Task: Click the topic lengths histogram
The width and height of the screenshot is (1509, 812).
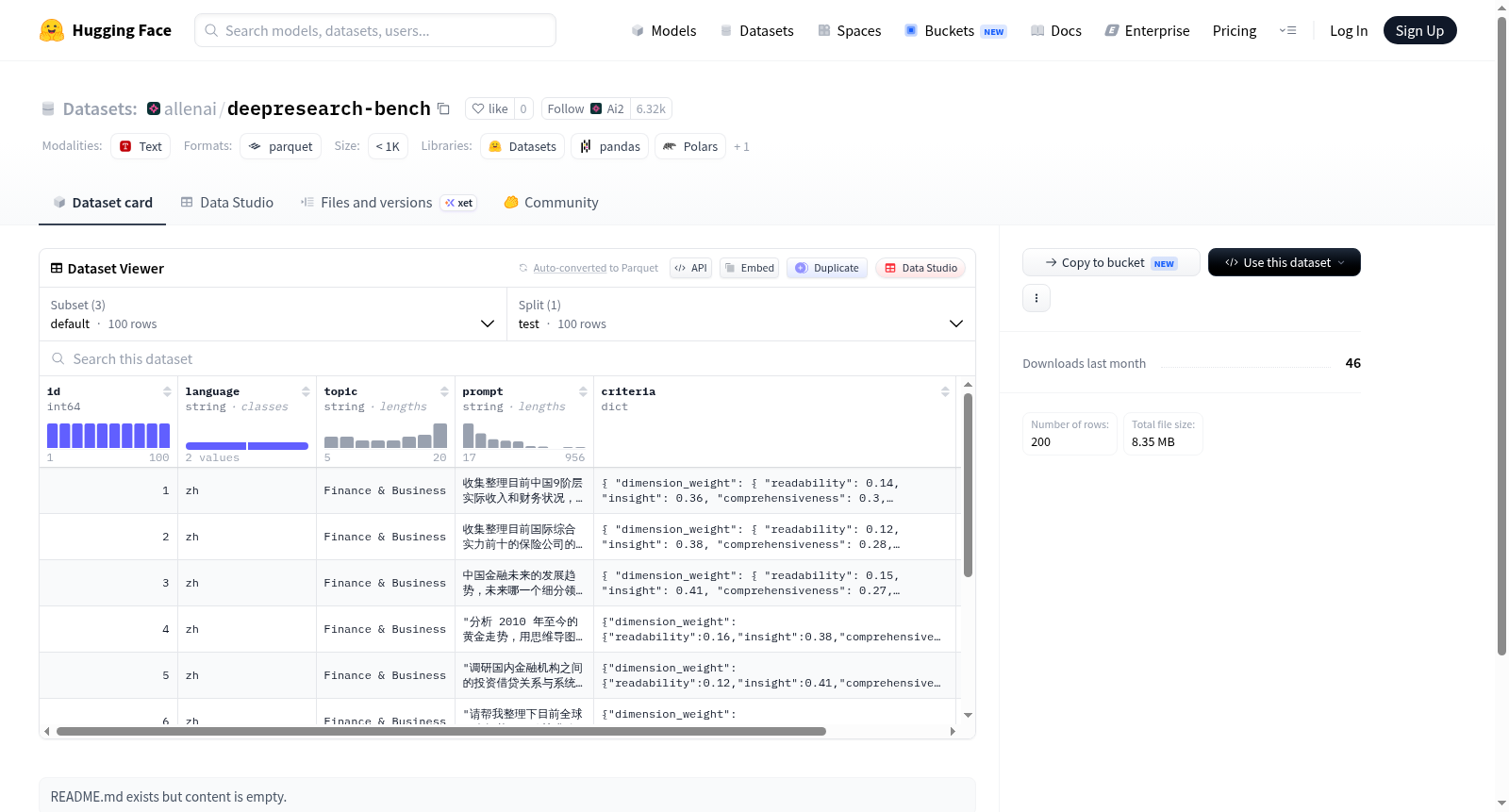Action: 386,435
